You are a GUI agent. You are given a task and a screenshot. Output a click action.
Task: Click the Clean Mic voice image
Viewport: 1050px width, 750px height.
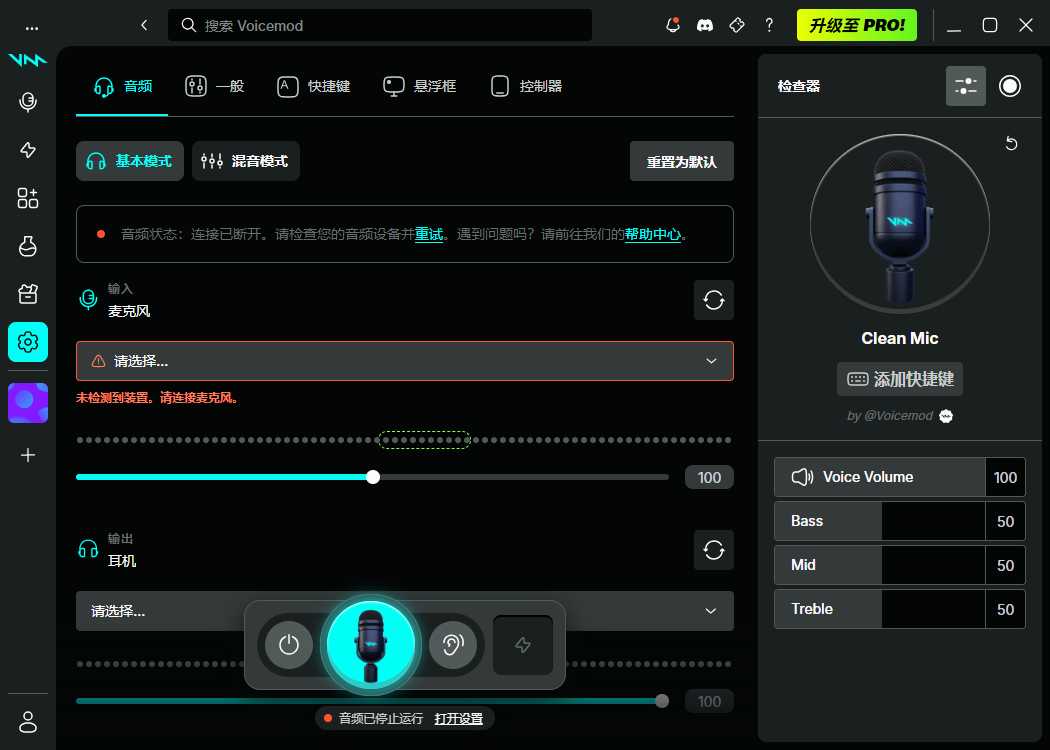(x=900, y=224)
